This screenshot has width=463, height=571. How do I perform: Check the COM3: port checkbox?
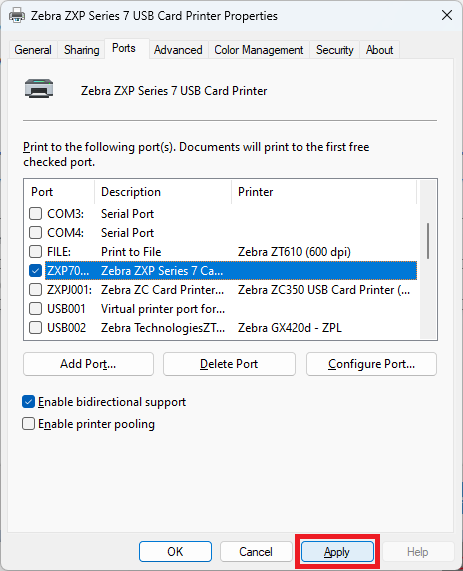[x=35, y=214]
